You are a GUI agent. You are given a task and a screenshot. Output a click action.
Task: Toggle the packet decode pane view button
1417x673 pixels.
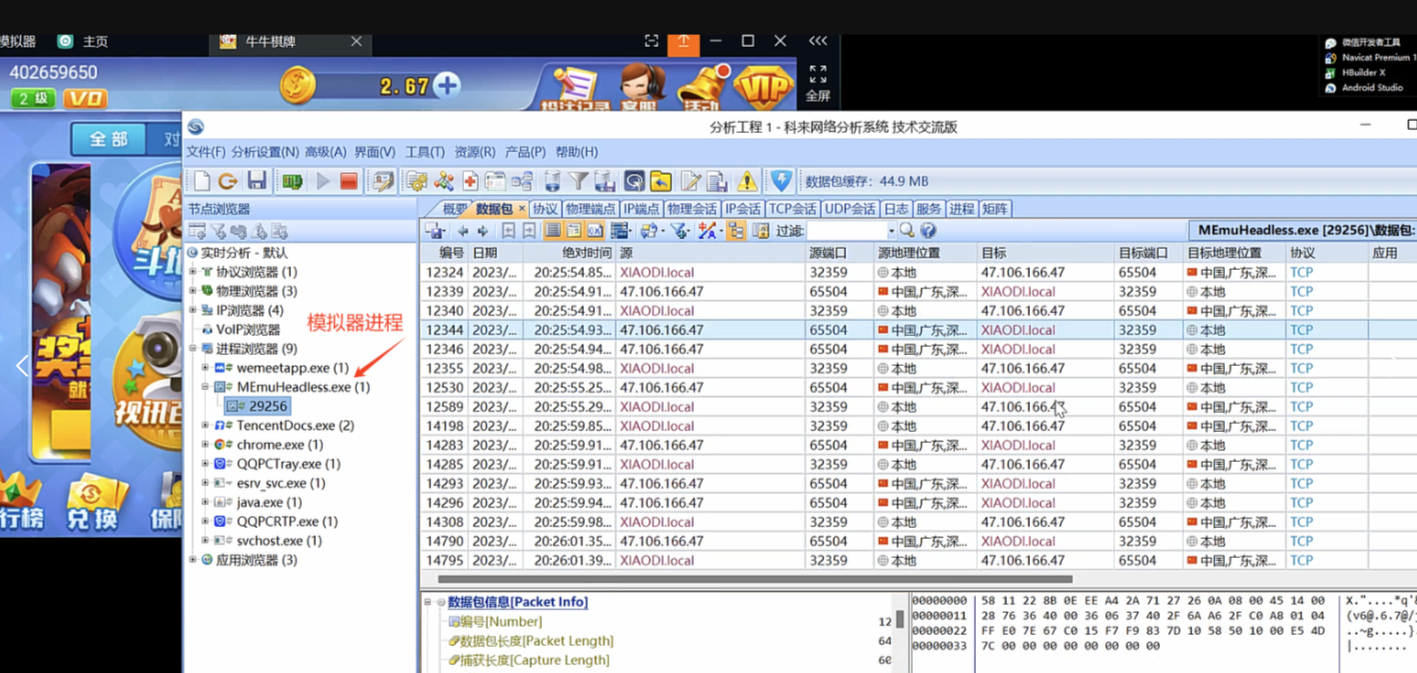pos(574,231)
